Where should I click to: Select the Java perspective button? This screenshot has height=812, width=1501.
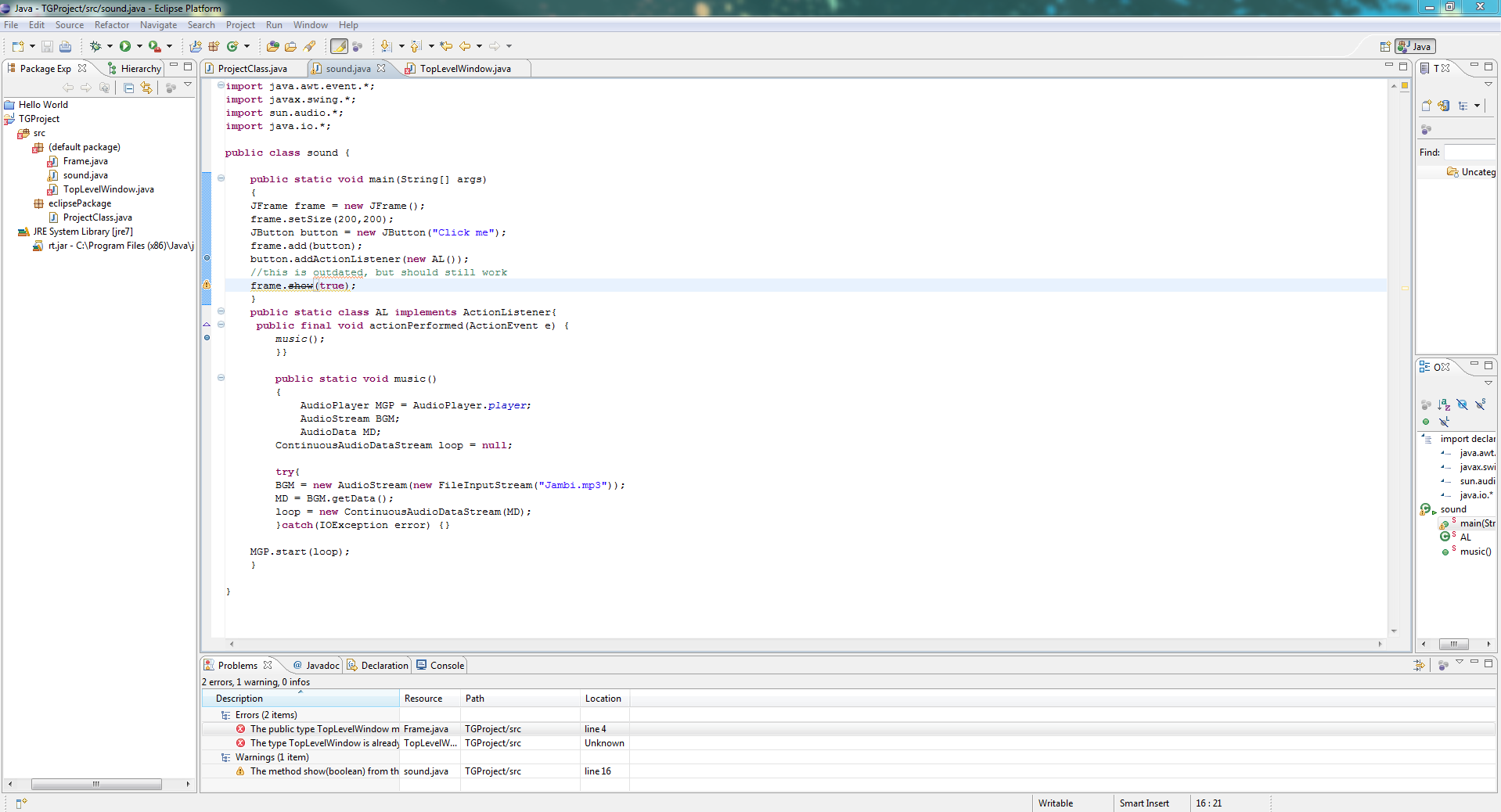coord(1415,47)
